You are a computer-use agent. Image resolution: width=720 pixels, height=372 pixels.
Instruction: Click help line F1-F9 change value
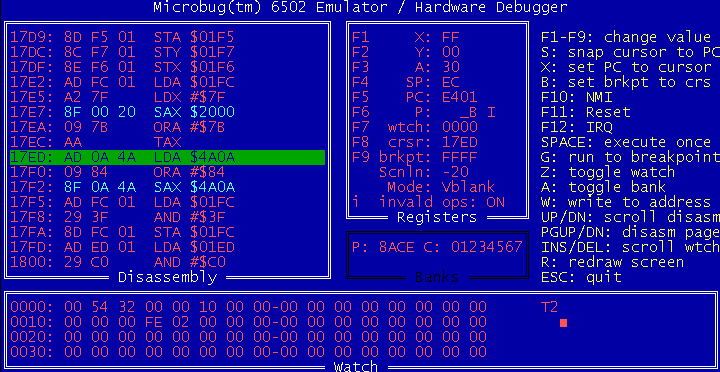626,37
